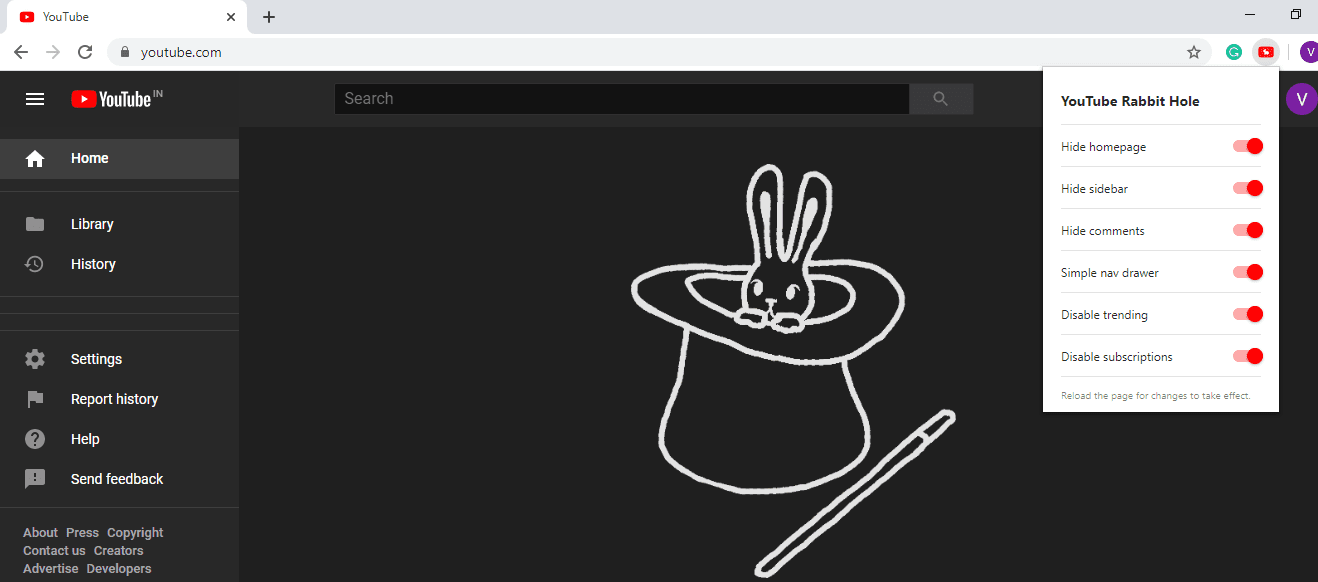Click the Report history flag icon
Viewport: 1318px width, 582px height.
[35, 398]
